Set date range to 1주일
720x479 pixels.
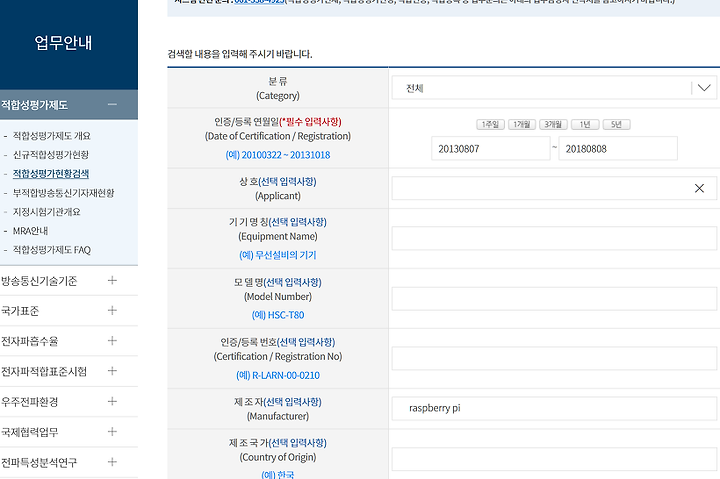point(490,124)
